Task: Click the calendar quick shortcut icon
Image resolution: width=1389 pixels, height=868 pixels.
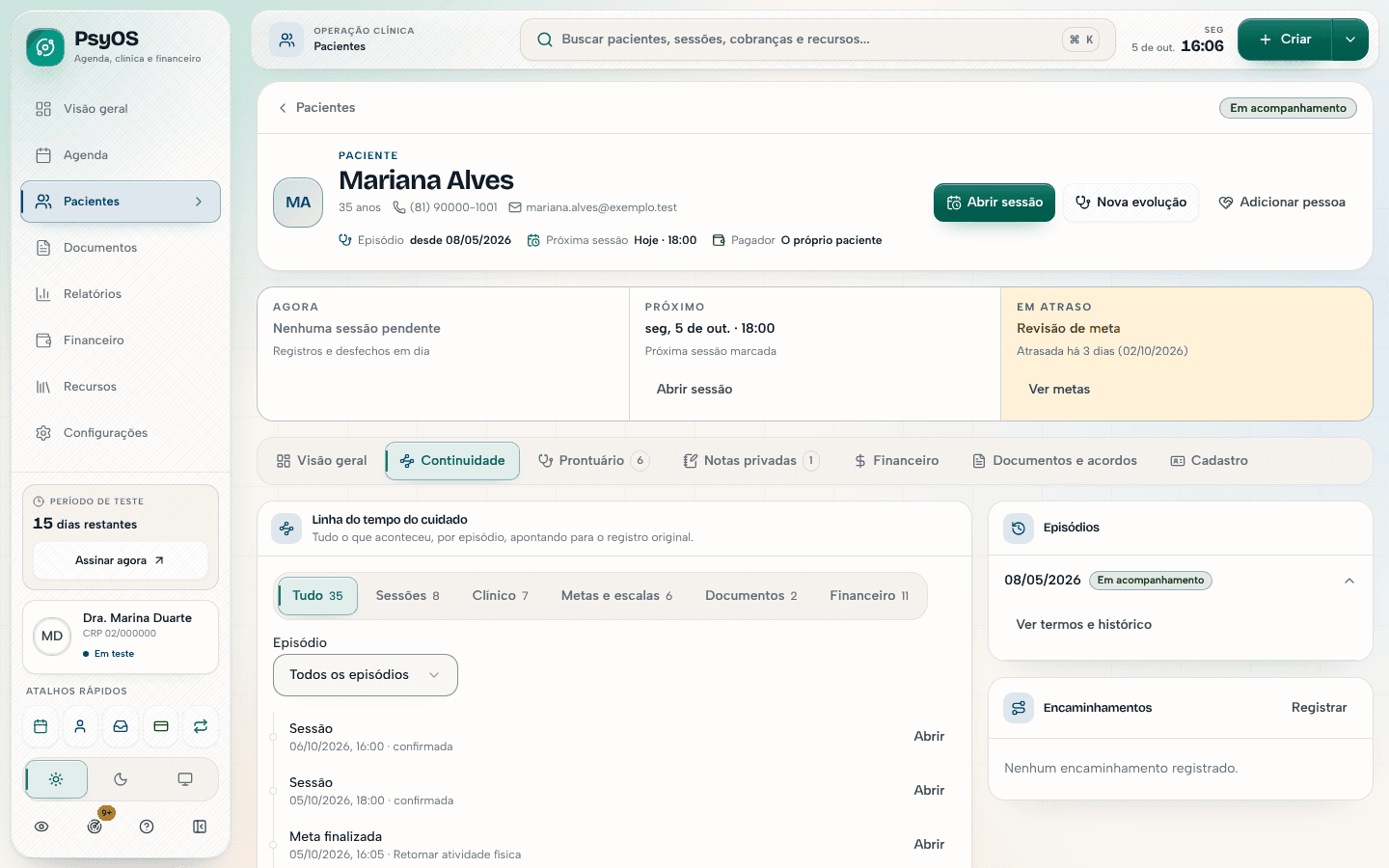Action: click(41, 726)
